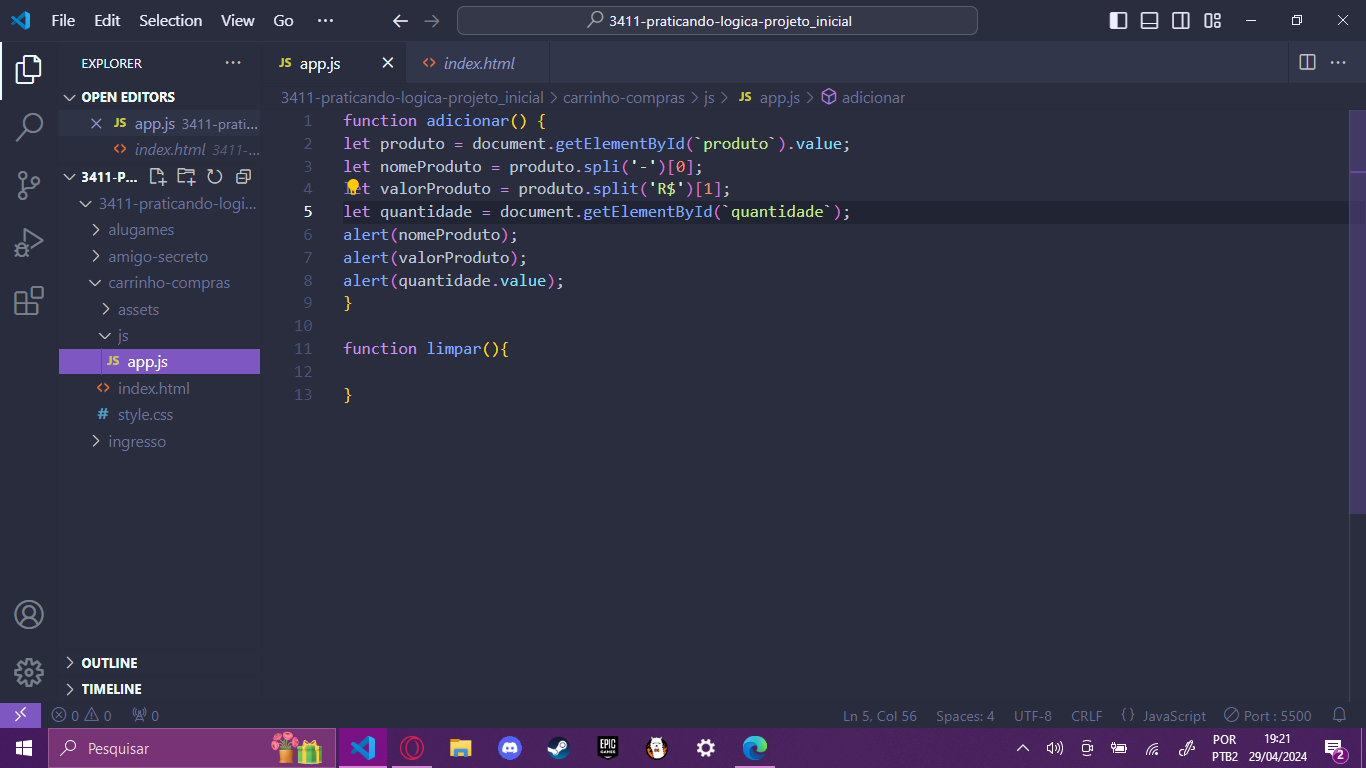Open the Selection menu
The height and width of the screenshot is (768, 1366).
pos(170,21)
